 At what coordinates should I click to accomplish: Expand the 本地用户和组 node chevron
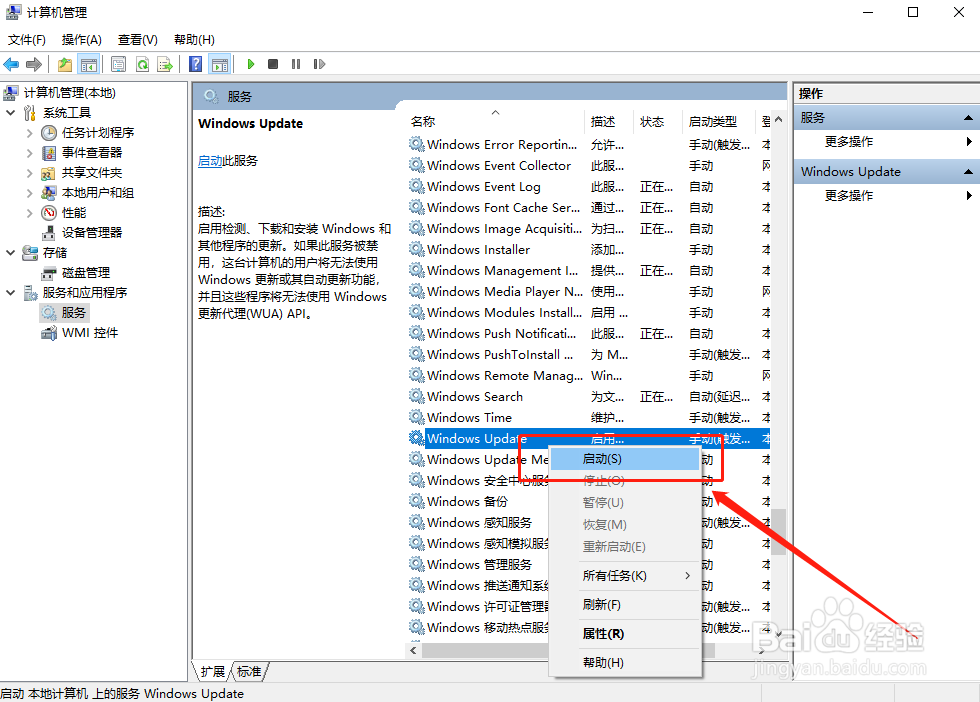pos(29,193)
